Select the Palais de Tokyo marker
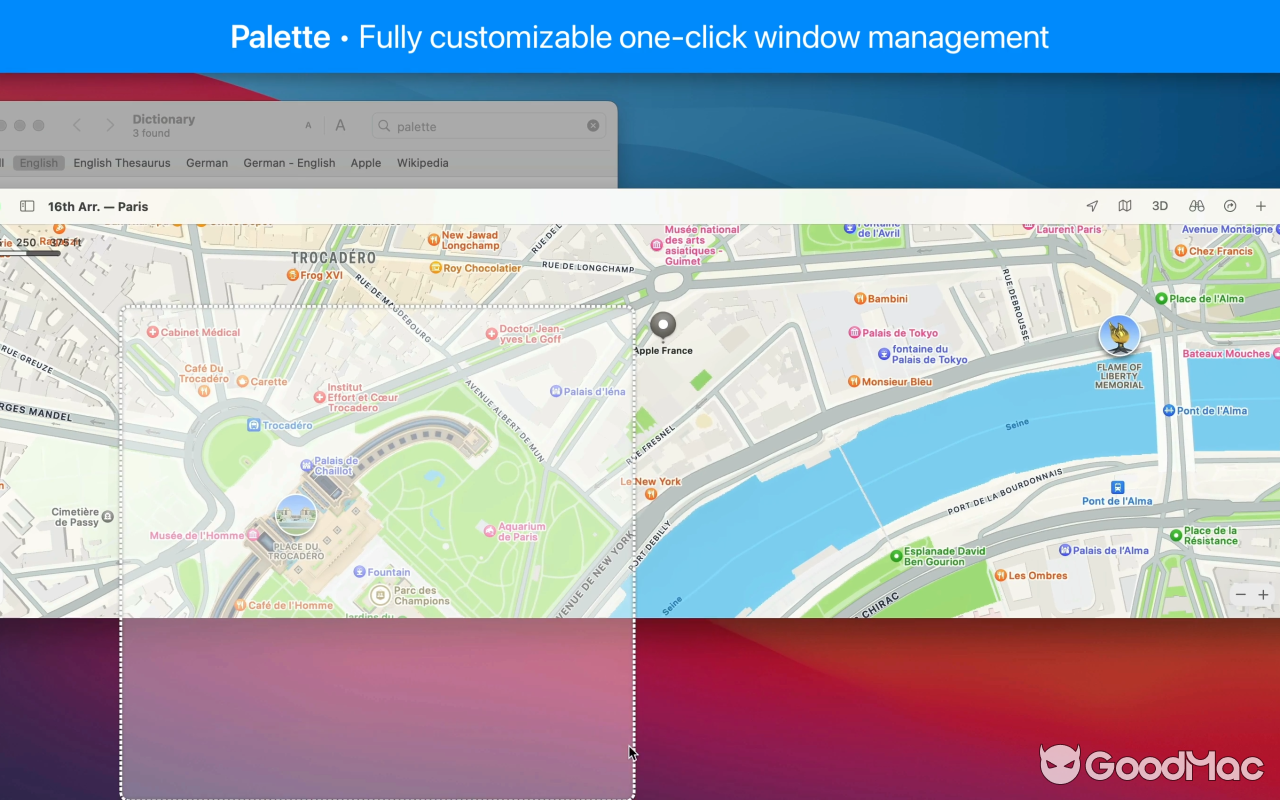The image size is (1280, 800). pyautogui.click(x=855, y=333)
